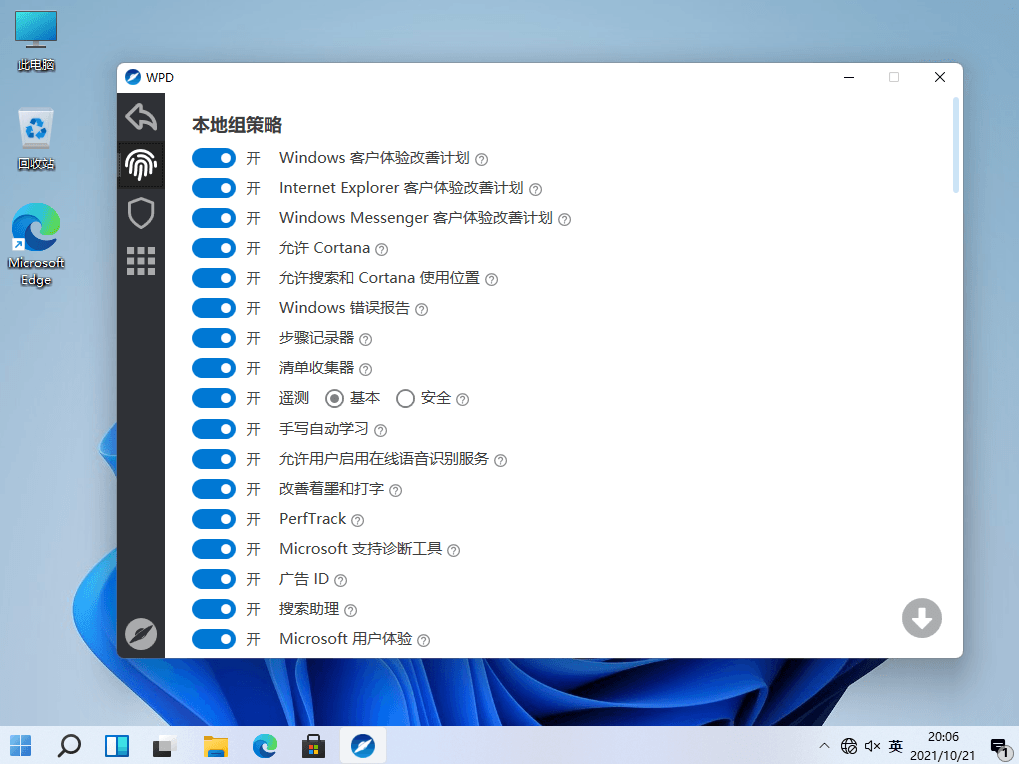The height and width of the screenshot is (764, 1019).
Task: Toggle 步骤记录器 switch
Action: point(214,338)
